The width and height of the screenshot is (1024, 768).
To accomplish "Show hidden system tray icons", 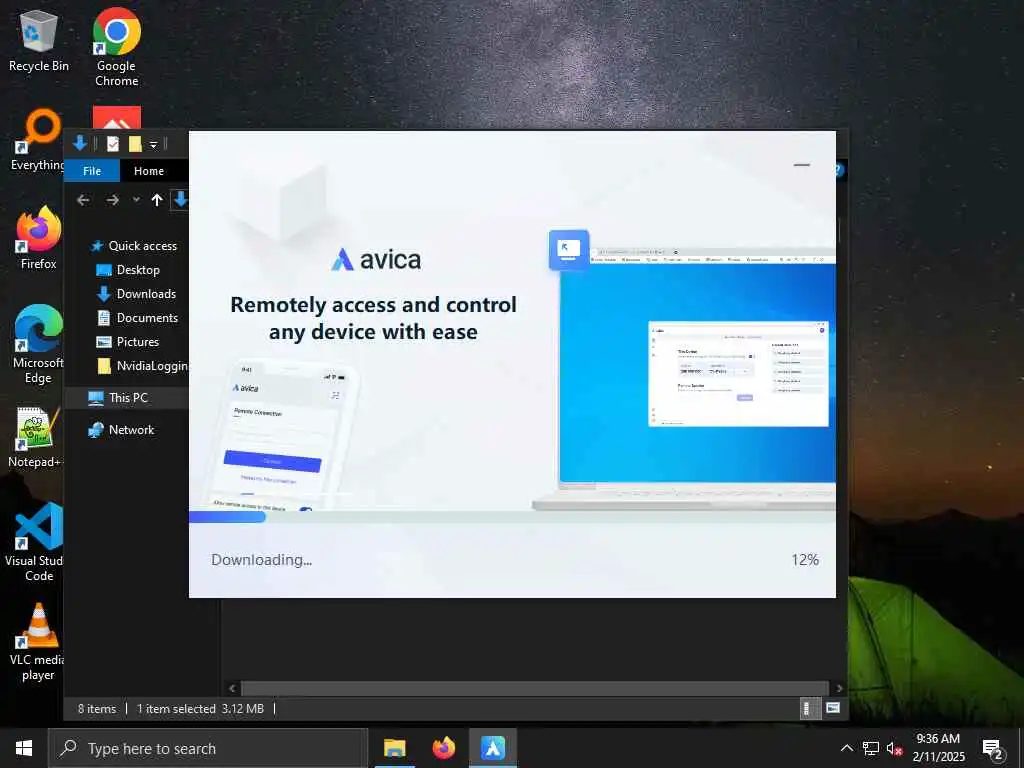I will [x=846, y=748].
